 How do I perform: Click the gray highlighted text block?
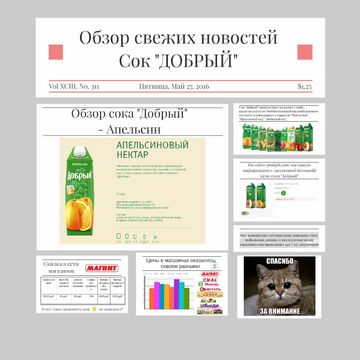(279, 240)
